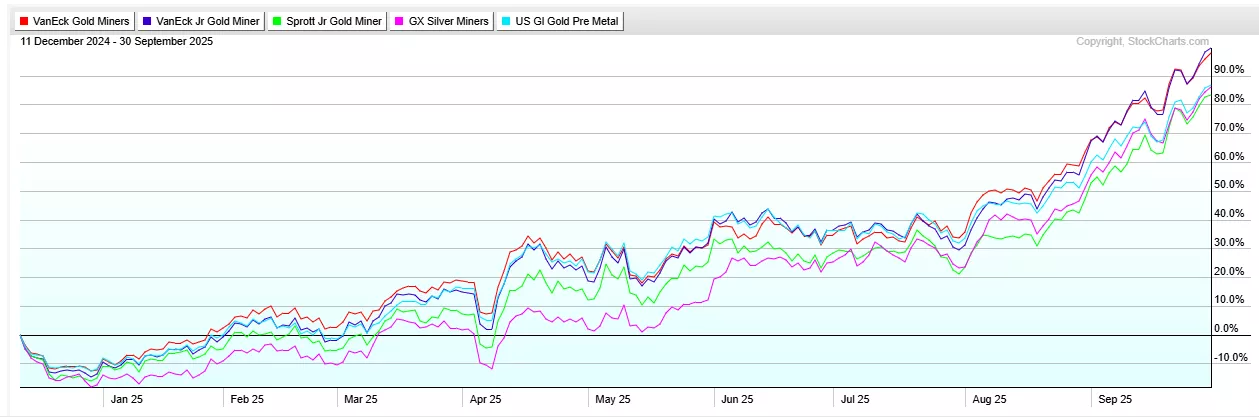Select the -10.0% y-axis label
This screenshot has height=417, width=1259.
(x=1229, y=358)
